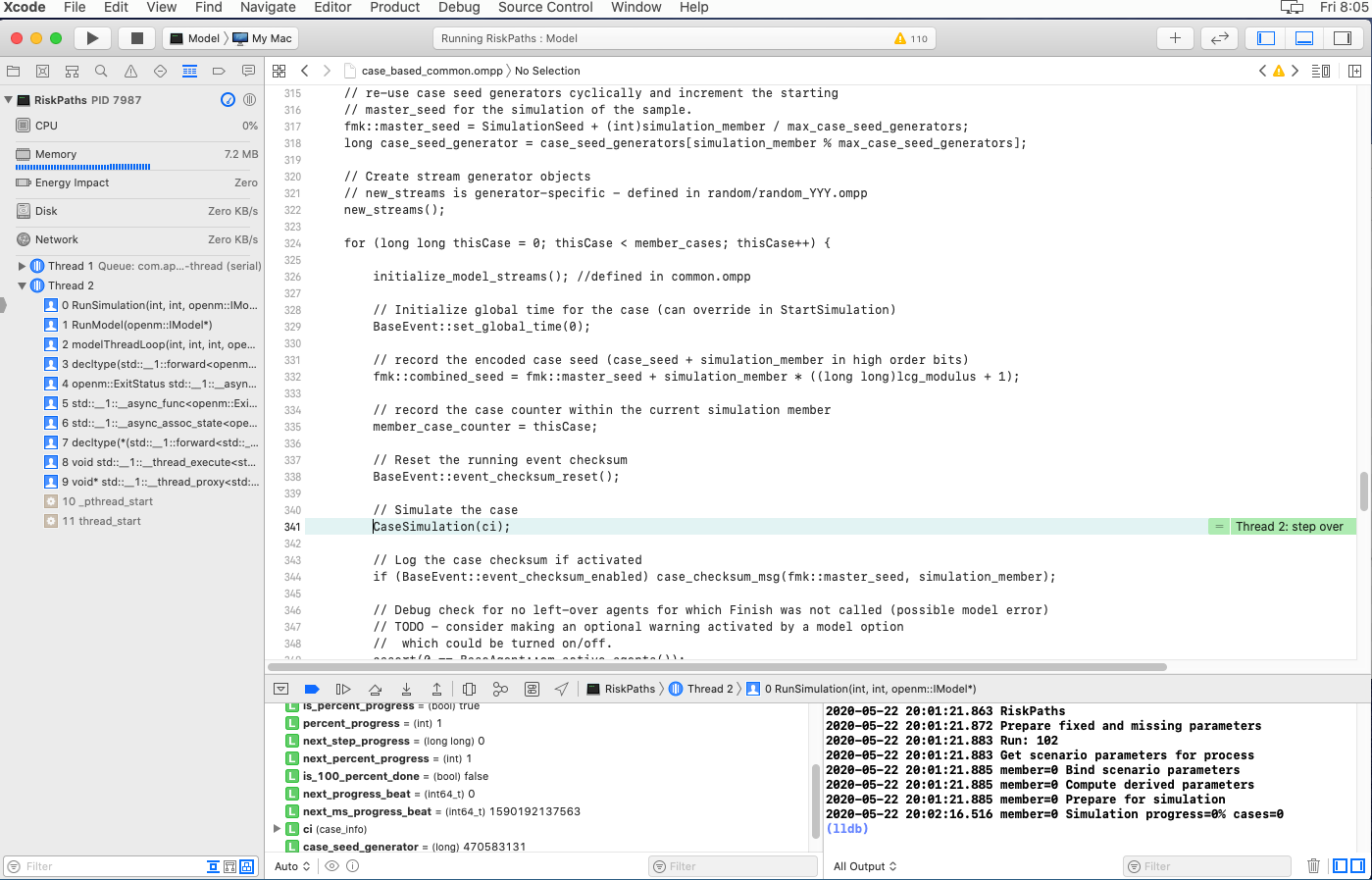Open the Source Control menu

(x=545, y=7)
